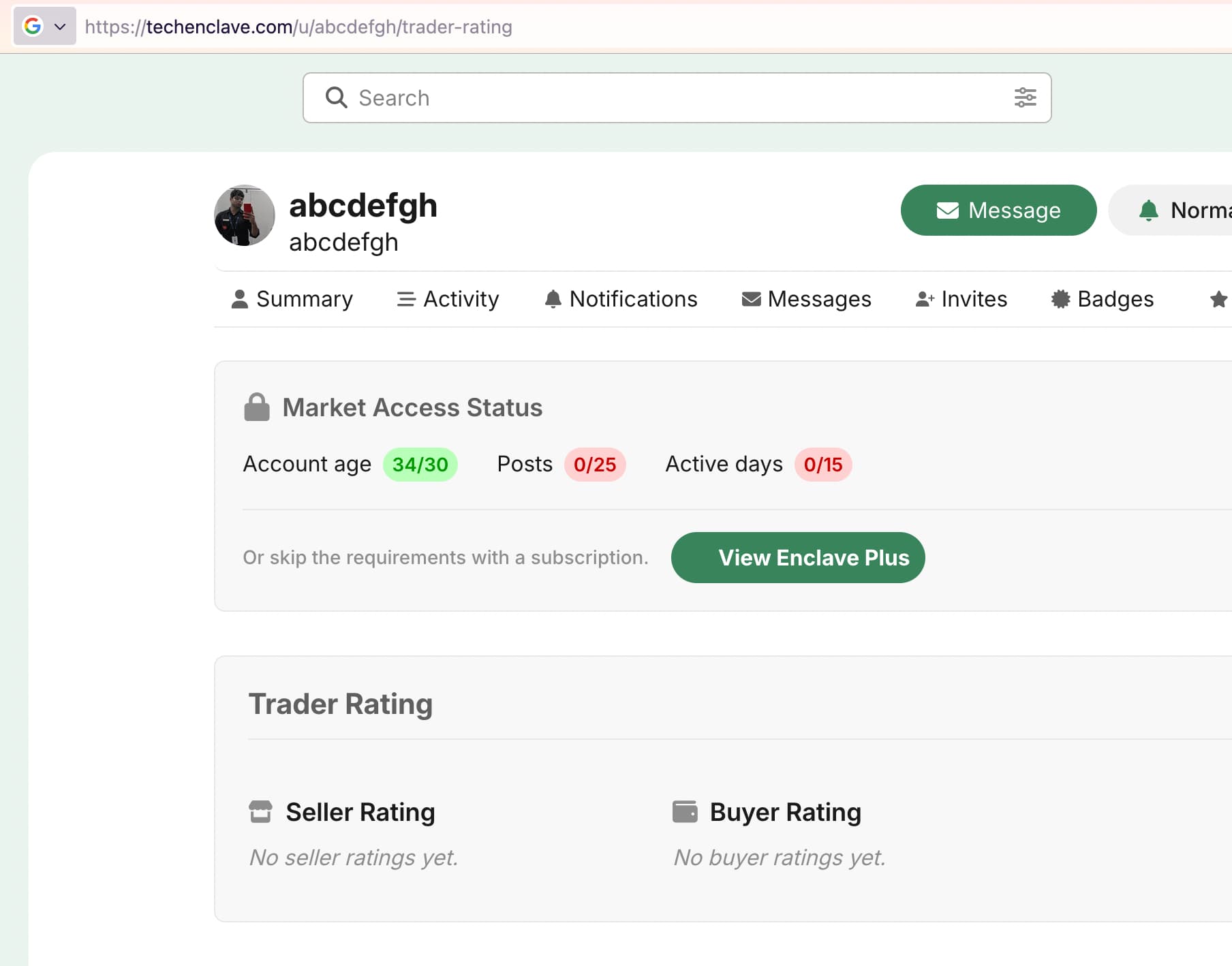Go to the Messages tab
Viewport: 1232px width, 966px height.
806,299
